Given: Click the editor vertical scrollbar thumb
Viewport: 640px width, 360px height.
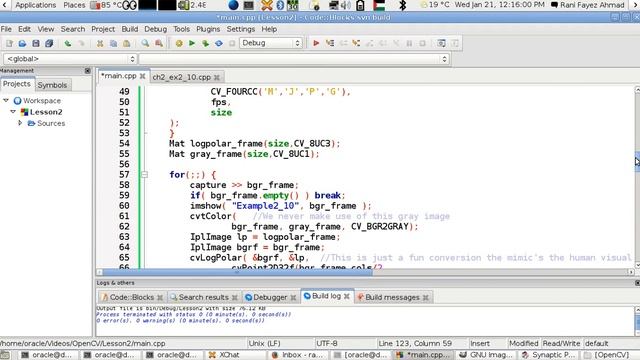Looking at the screenshot, I should (637, 161).
